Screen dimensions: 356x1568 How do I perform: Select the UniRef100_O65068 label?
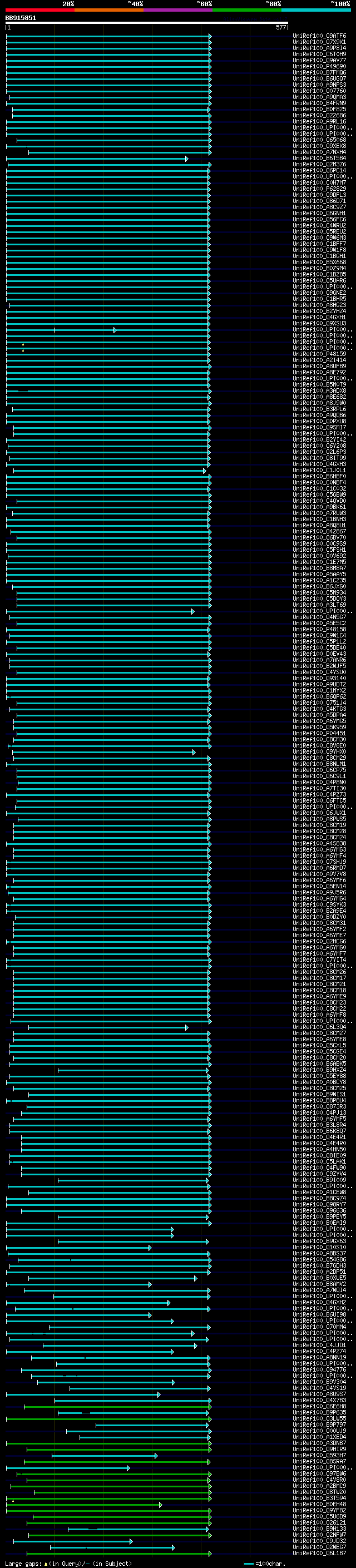coord(319,140)
